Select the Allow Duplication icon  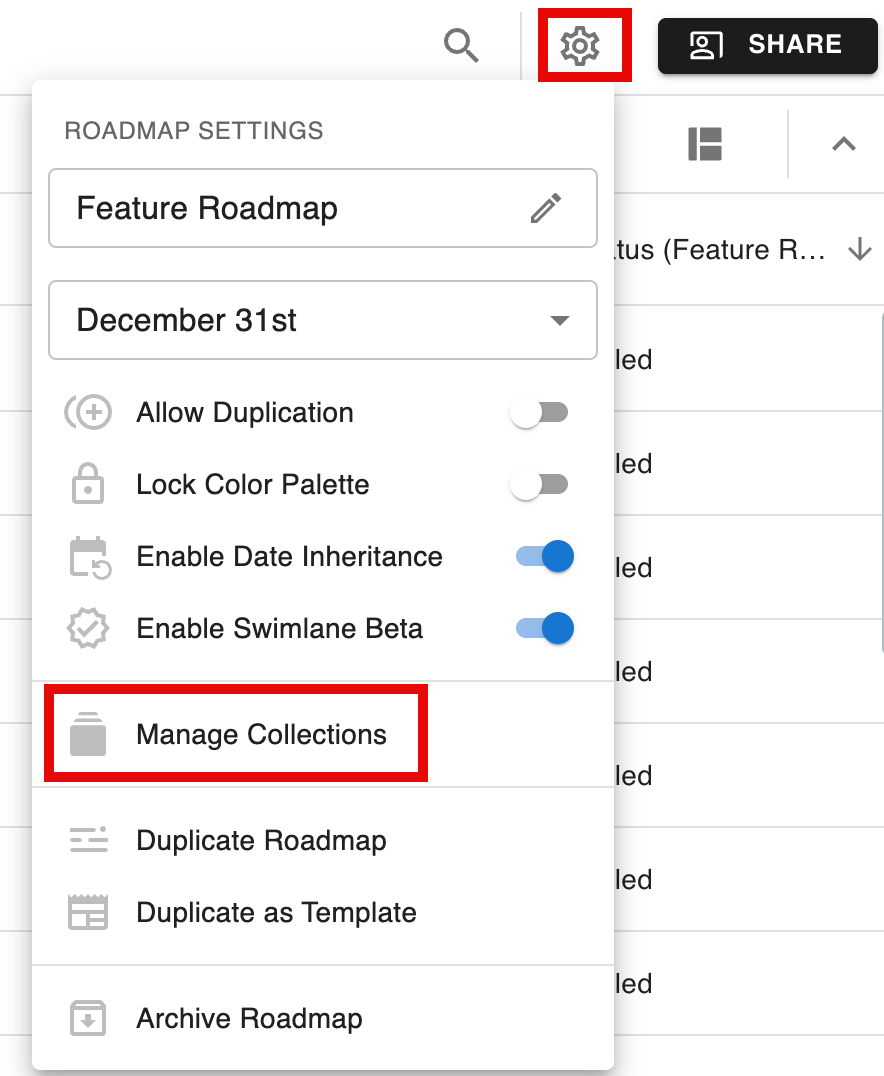click(88, 412)
